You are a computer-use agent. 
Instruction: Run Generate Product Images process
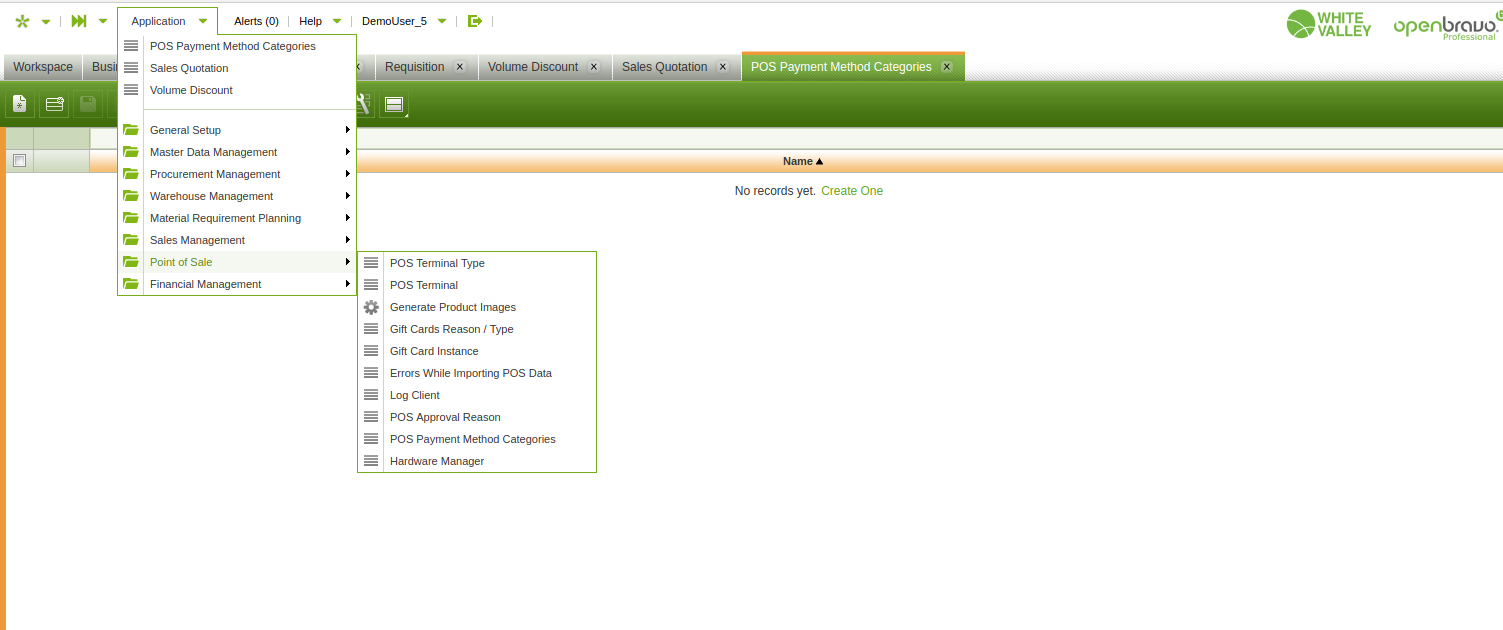(477, 307)
